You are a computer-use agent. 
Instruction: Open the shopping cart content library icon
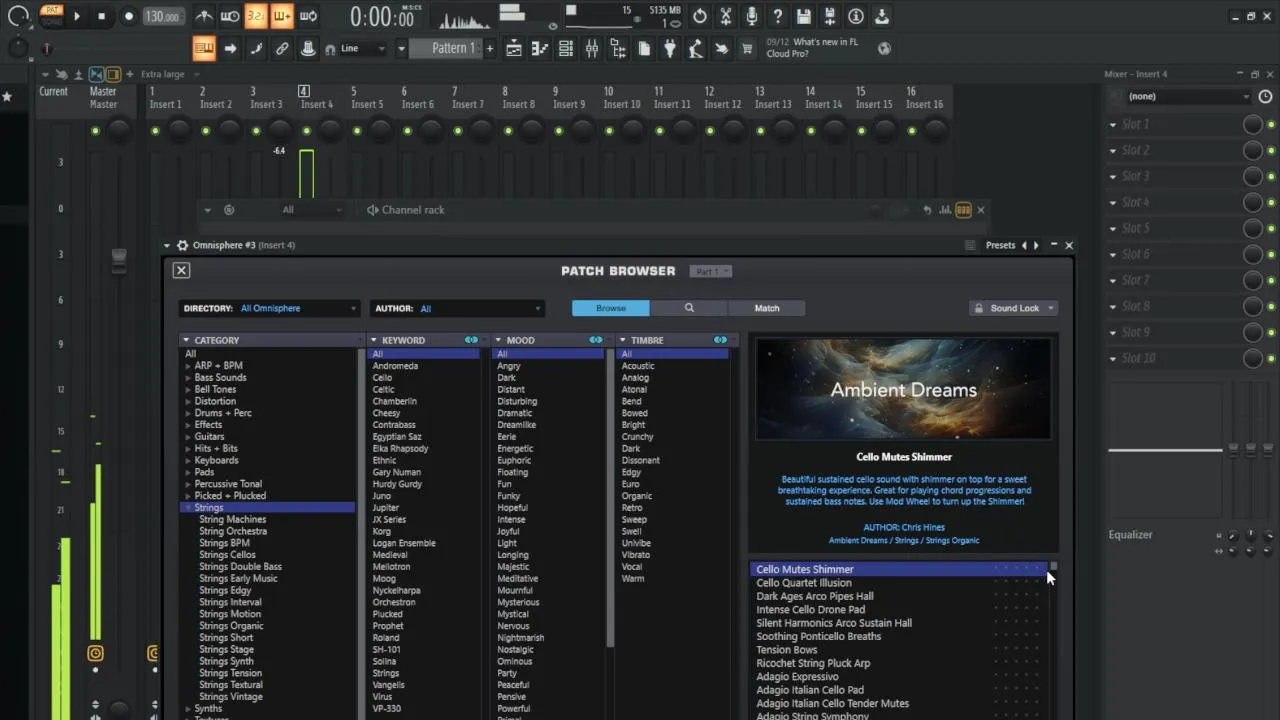click(746, 48)
